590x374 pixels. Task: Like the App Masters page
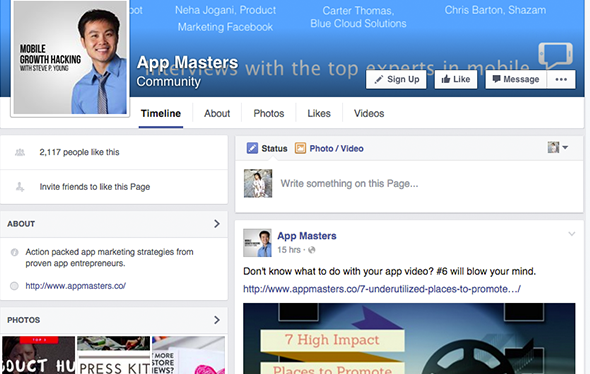(456, 79)
